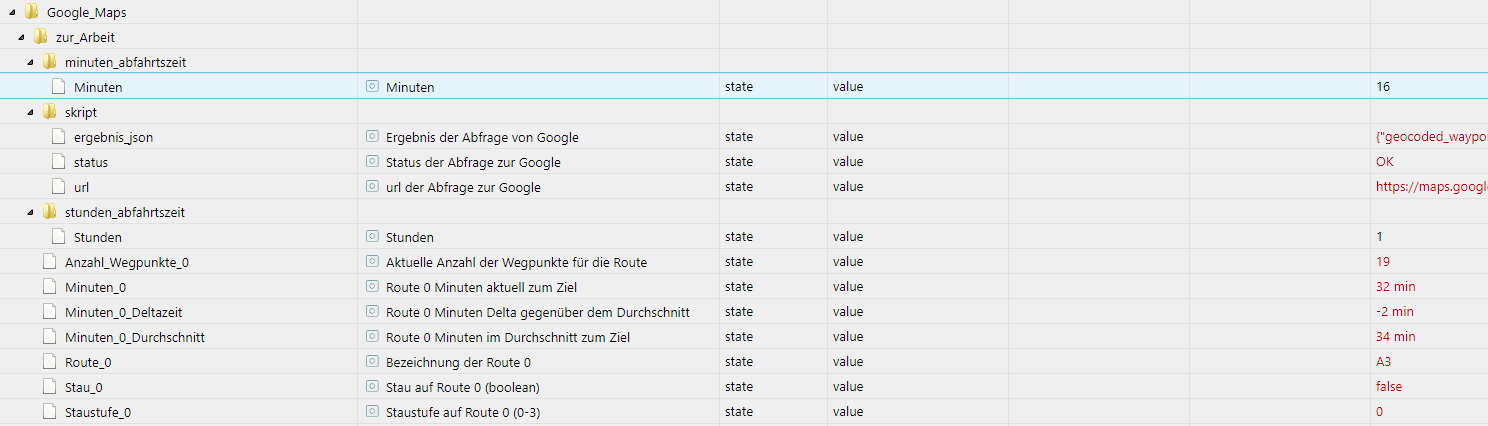Viewport: 1488px width, 426px height.
Task: Click the false value of Stau_0
Action: 1390,387
